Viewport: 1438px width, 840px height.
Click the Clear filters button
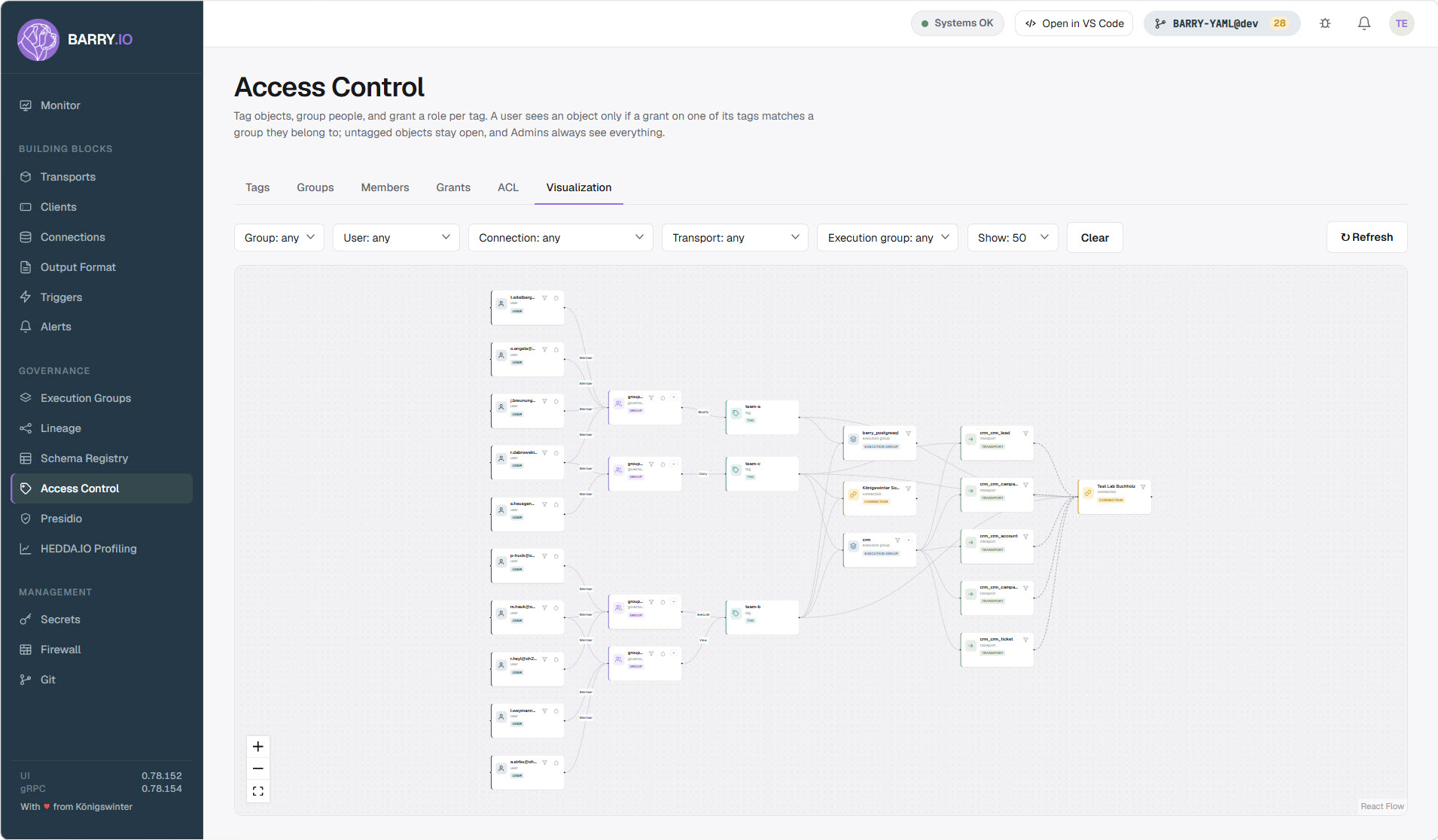[1095, 238]
